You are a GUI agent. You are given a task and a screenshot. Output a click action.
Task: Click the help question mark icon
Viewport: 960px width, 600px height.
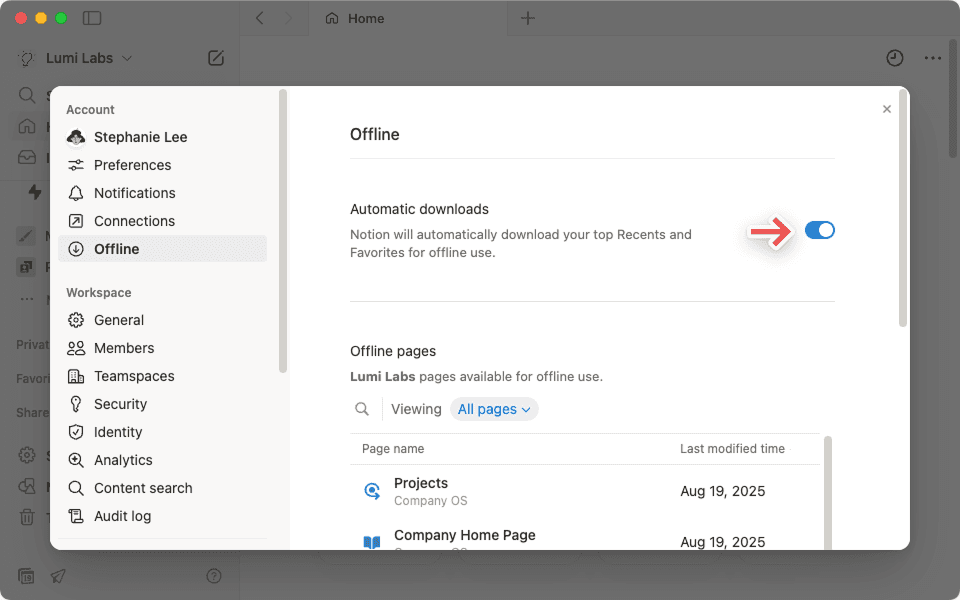coord(214,576)
